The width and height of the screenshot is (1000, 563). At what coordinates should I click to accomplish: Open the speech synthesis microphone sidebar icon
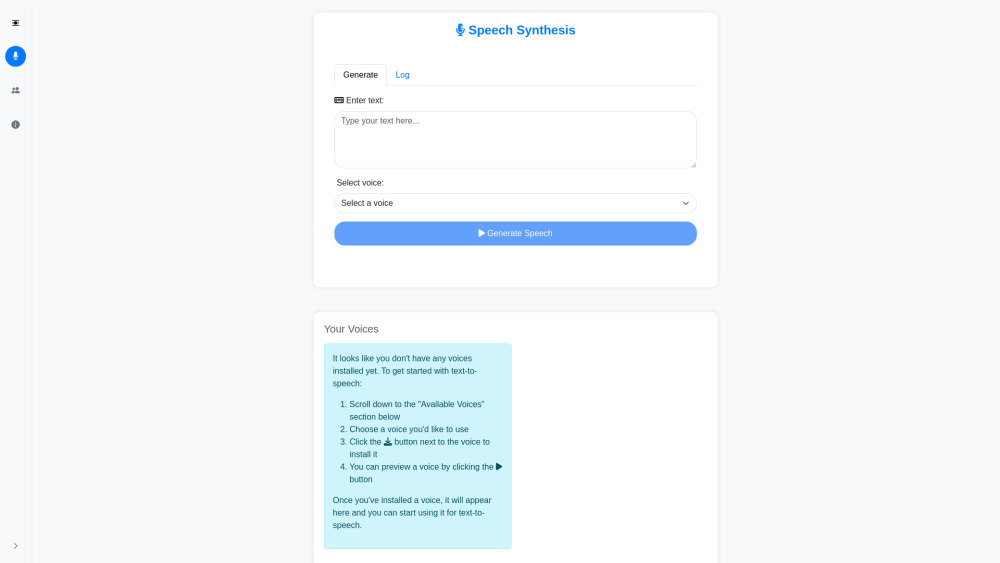(x=15, y=56)
